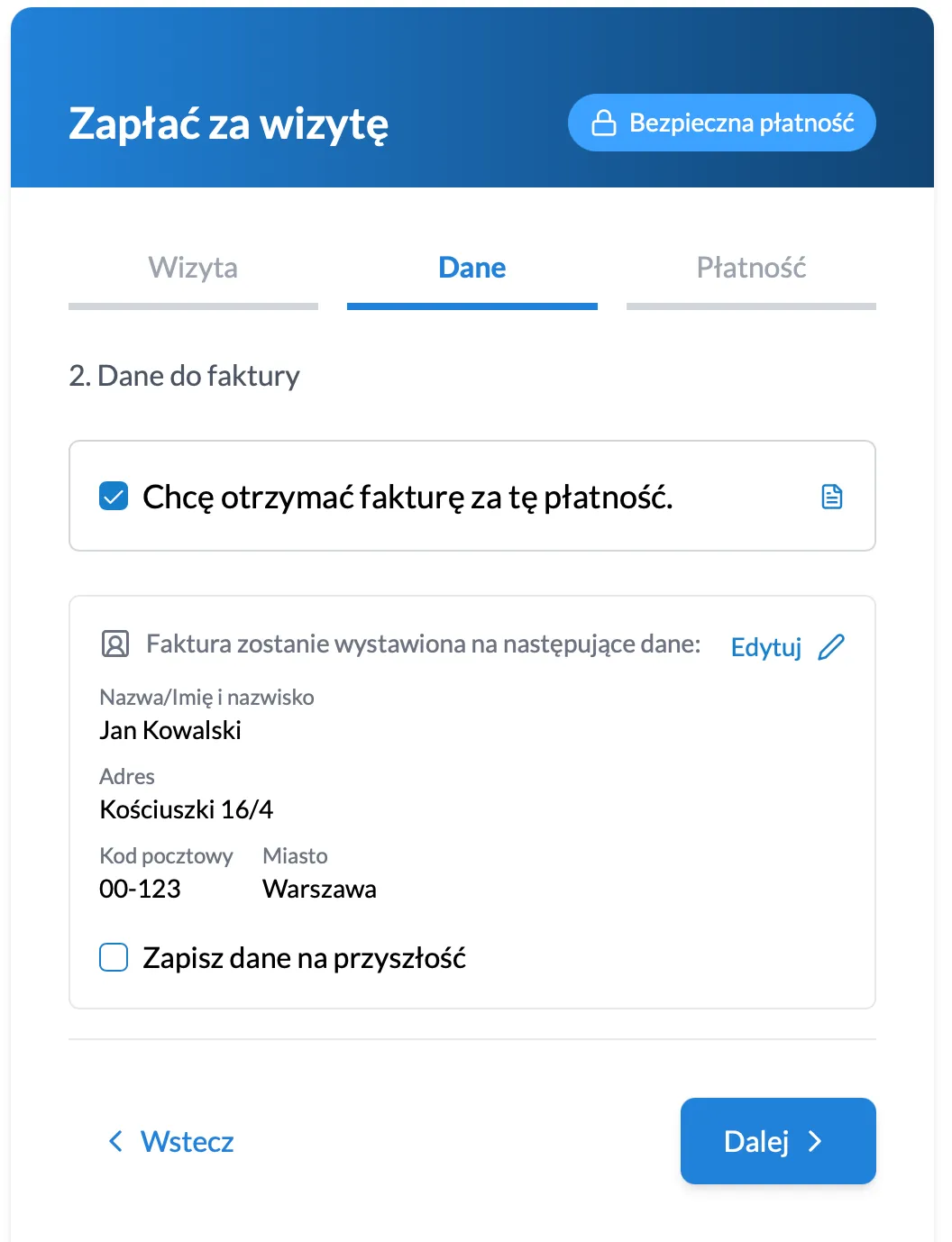This screenshot has height=1242, width=952.
Task: Switch to the Wizyta tab
Action: point(192,268)
